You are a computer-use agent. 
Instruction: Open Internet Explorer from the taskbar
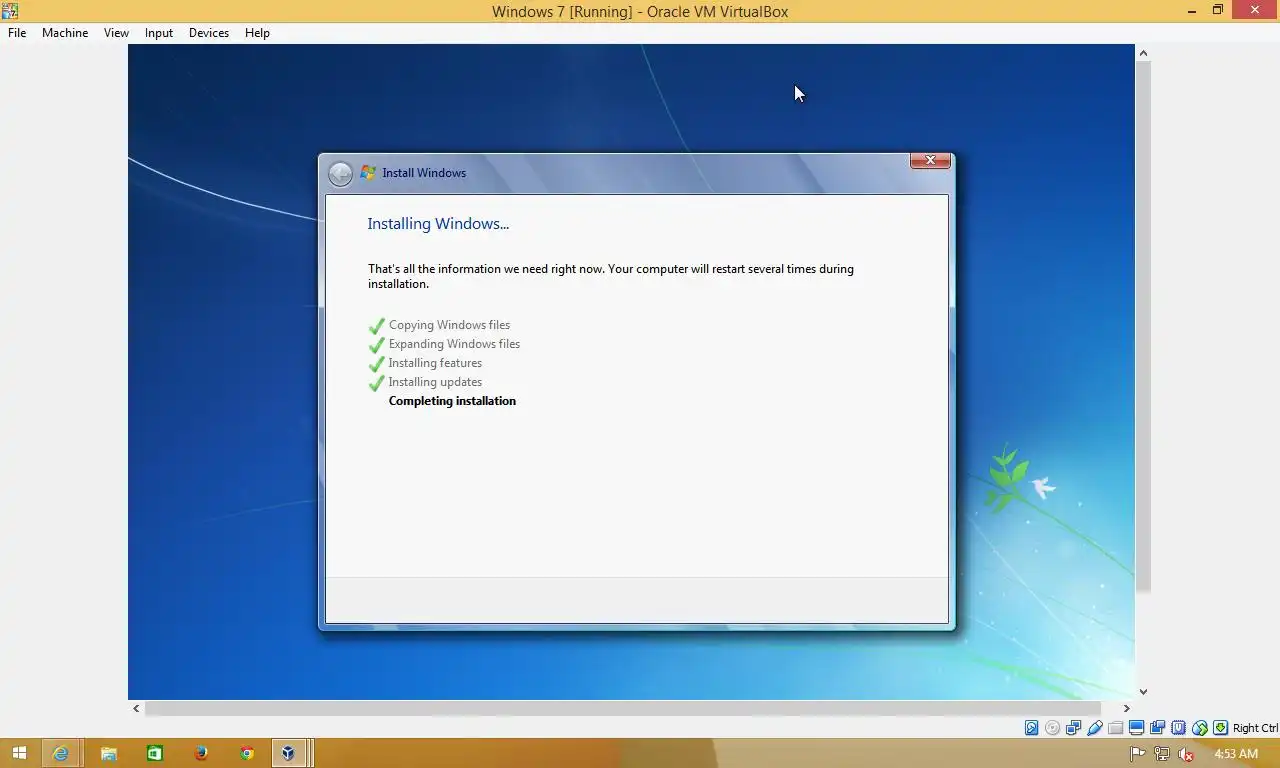tap(61, 753)
